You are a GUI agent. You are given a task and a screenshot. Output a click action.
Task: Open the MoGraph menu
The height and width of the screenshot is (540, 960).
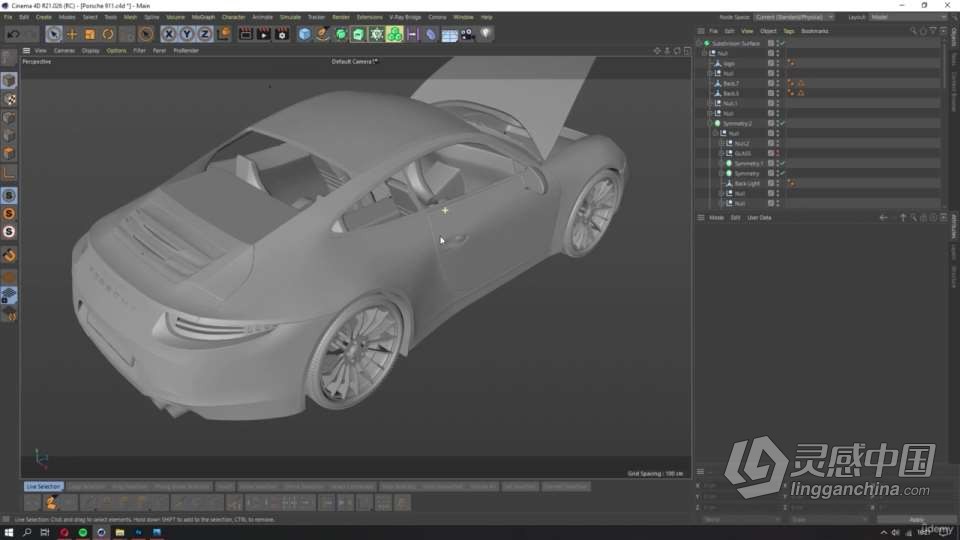[x=203, y=17]
